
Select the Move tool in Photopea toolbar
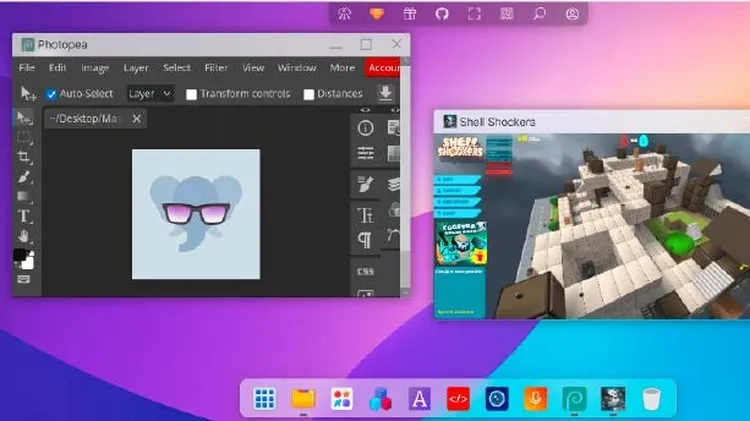coord(25,118)
